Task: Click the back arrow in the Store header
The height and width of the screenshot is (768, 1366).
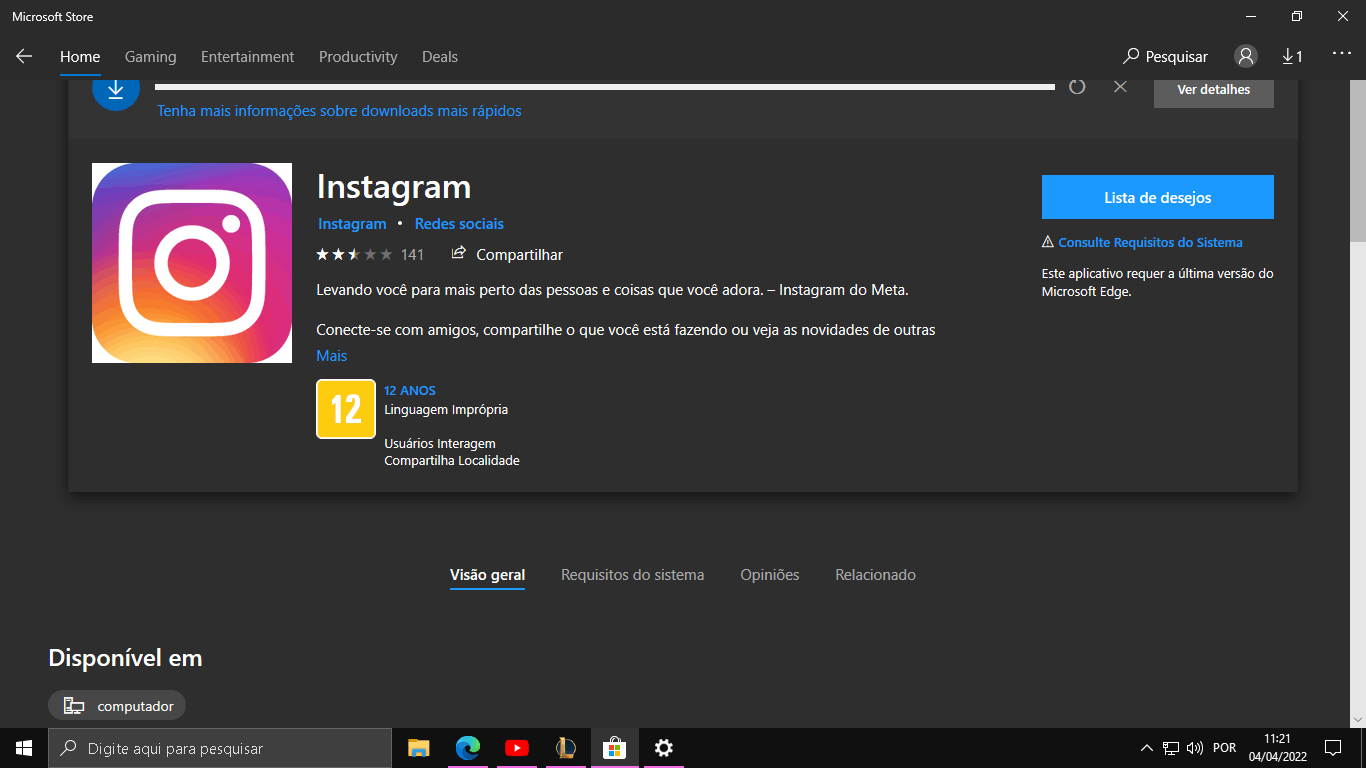Action: [x=24, y=57]
